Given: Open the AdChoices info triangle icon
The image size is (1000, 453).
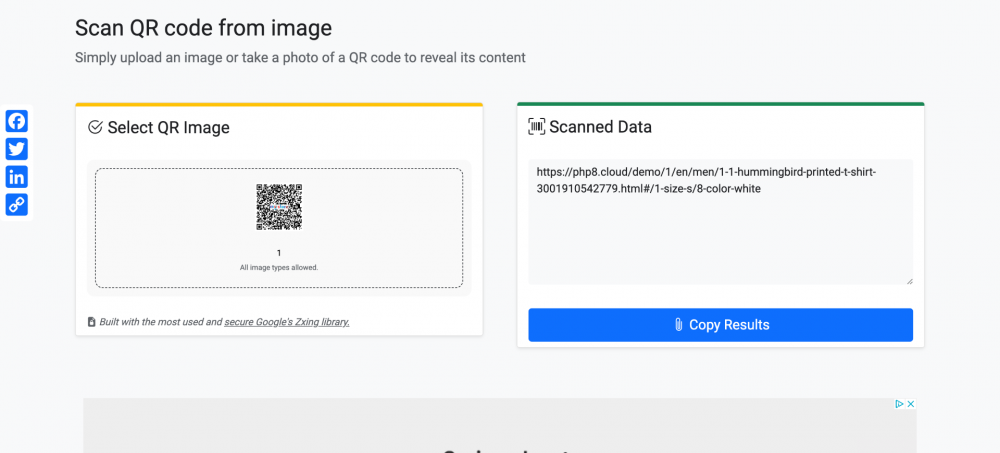Looking at the screenshot, I should coord(900,404).
